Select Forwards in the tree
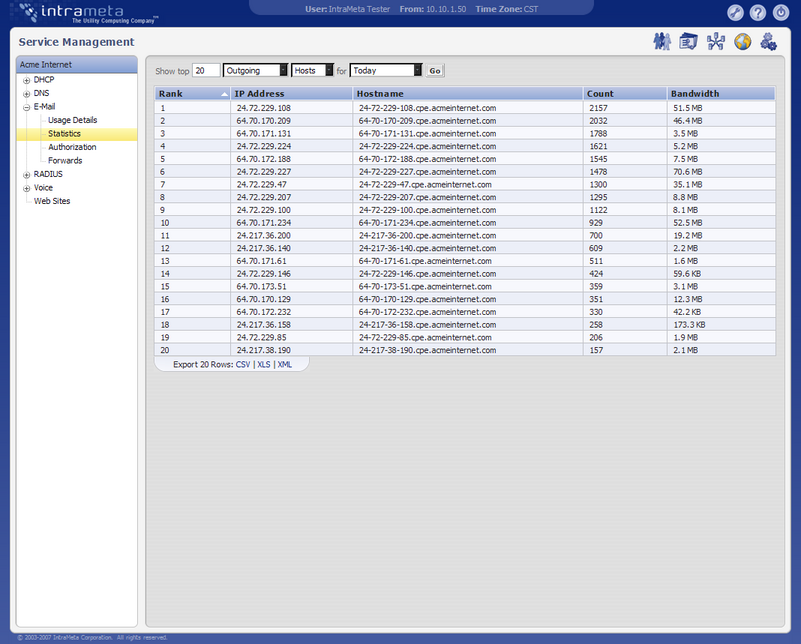801x644 pixels. pos(65,160)
